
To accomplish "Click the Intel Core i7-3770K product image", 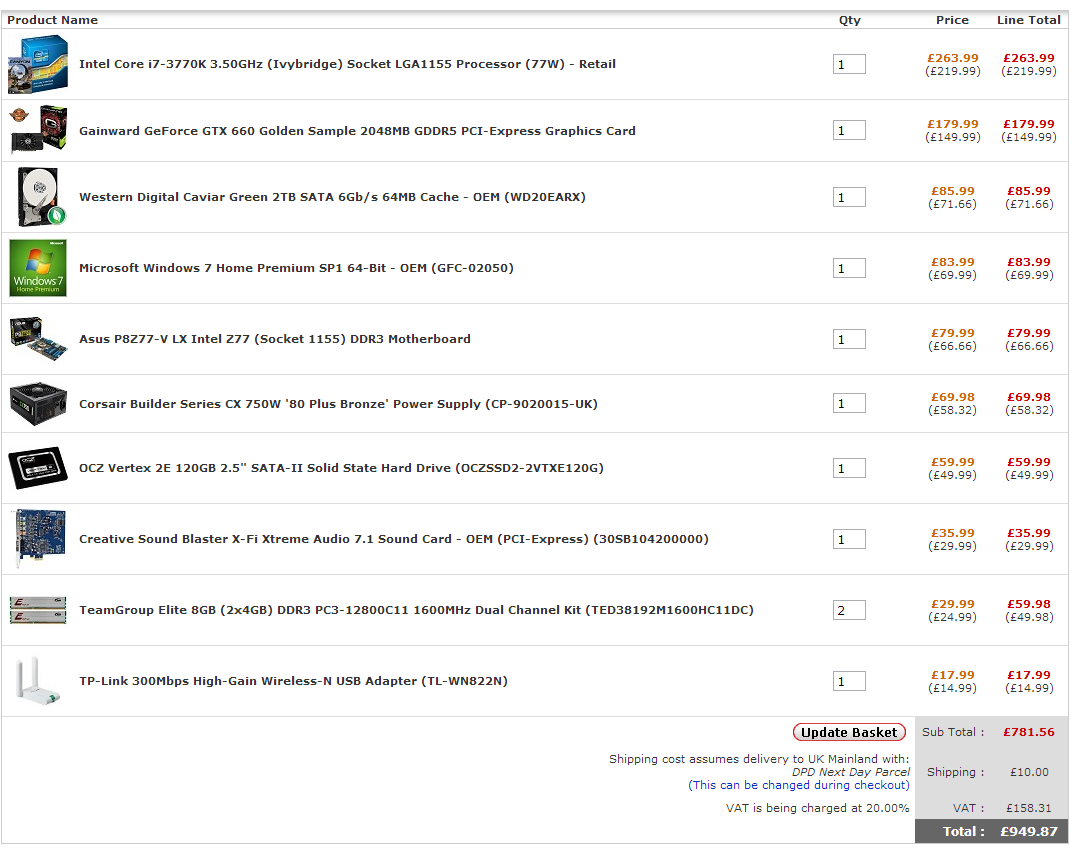I will (x=38, y=64).
